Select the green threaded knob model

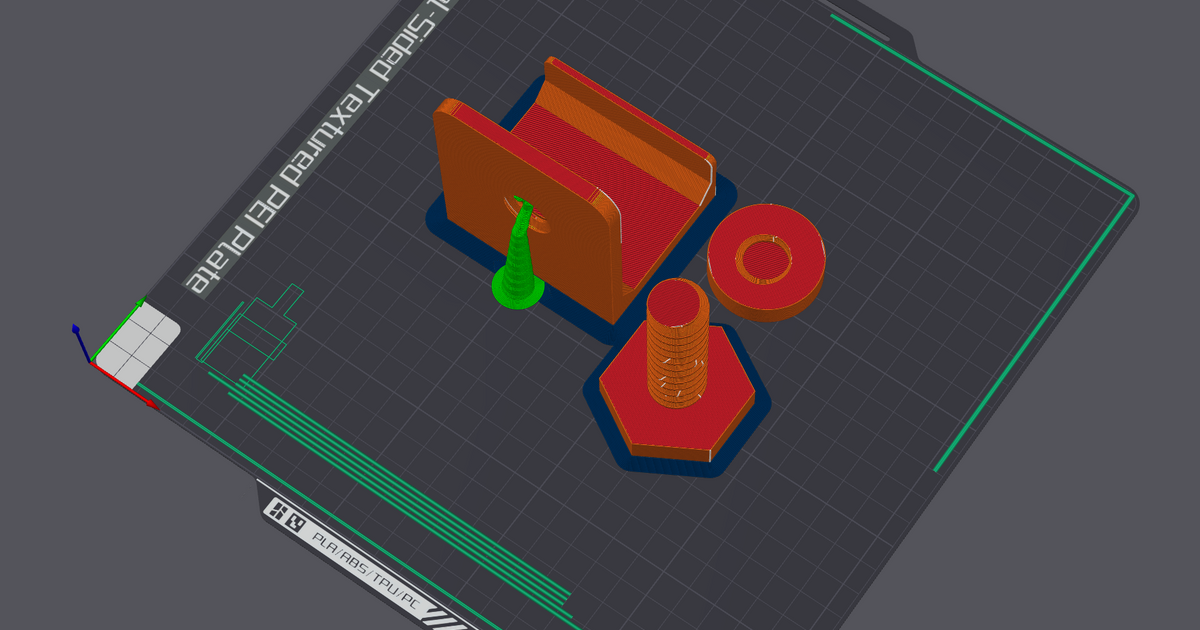[x=518, y=262]
